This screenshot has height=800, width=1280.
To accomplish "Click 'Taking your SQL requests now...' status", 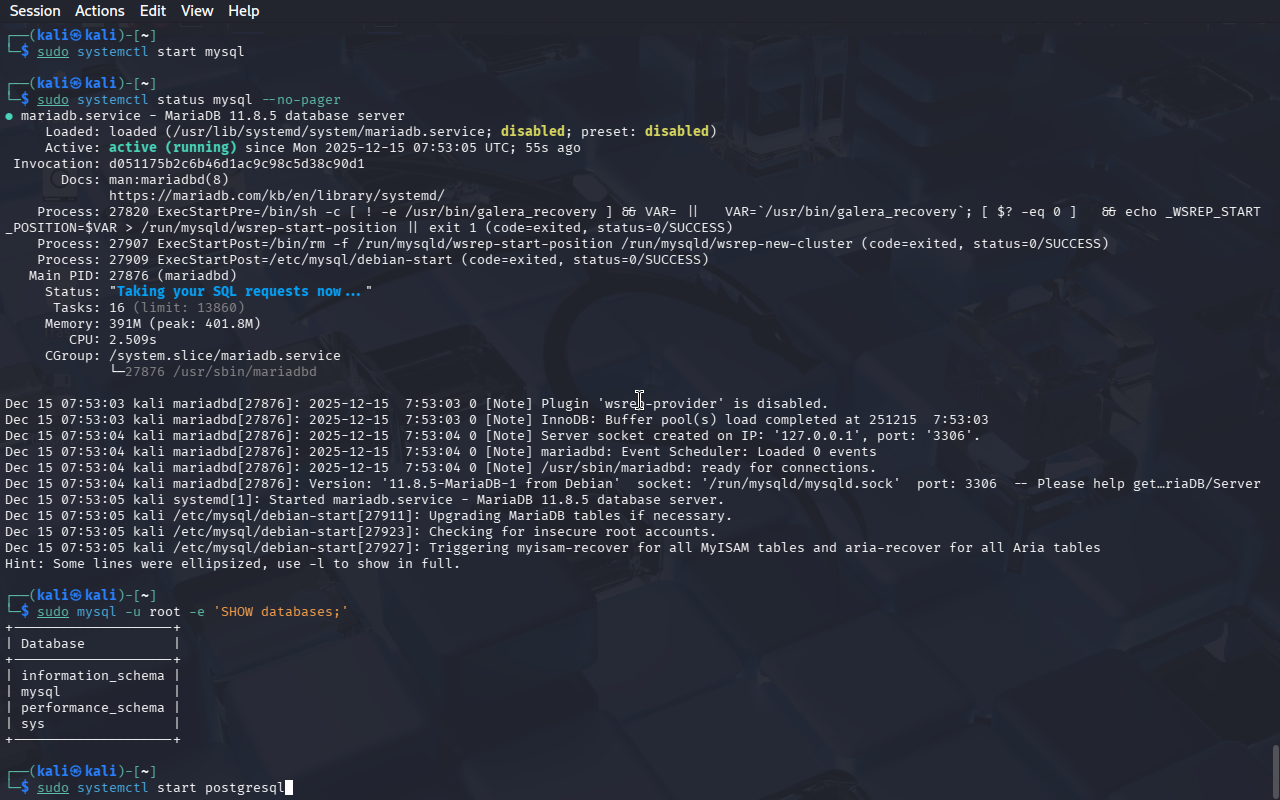I will pyautogui.click(x=240, y=292).
